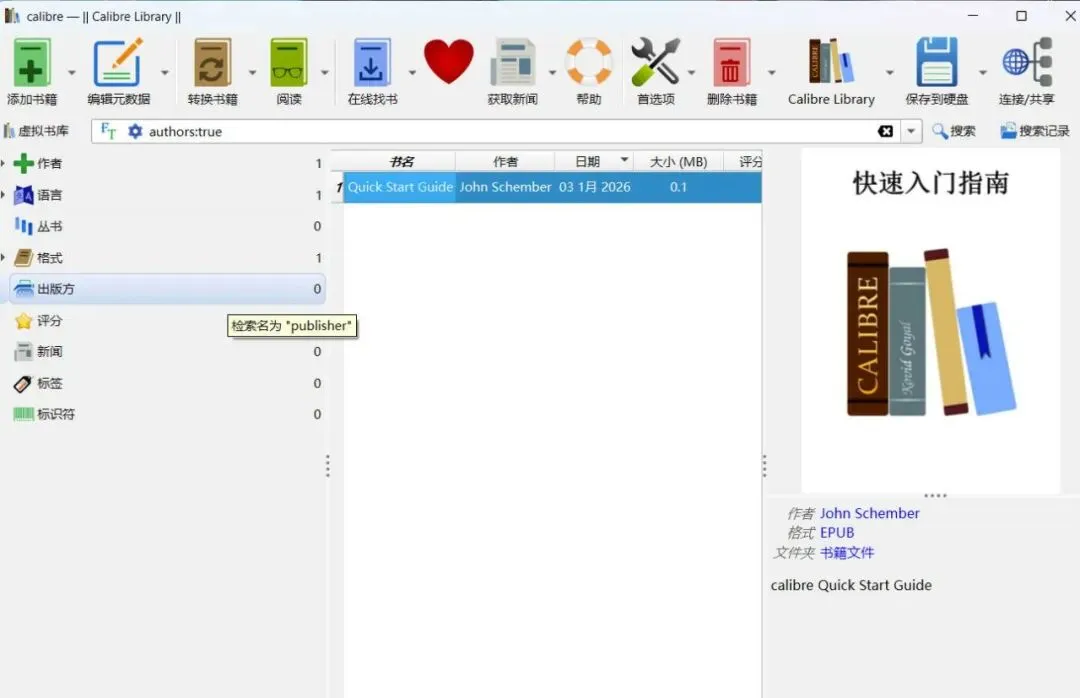
Task: Open dropdown arrow next to Edit metadata
Action: click(165, 72)
